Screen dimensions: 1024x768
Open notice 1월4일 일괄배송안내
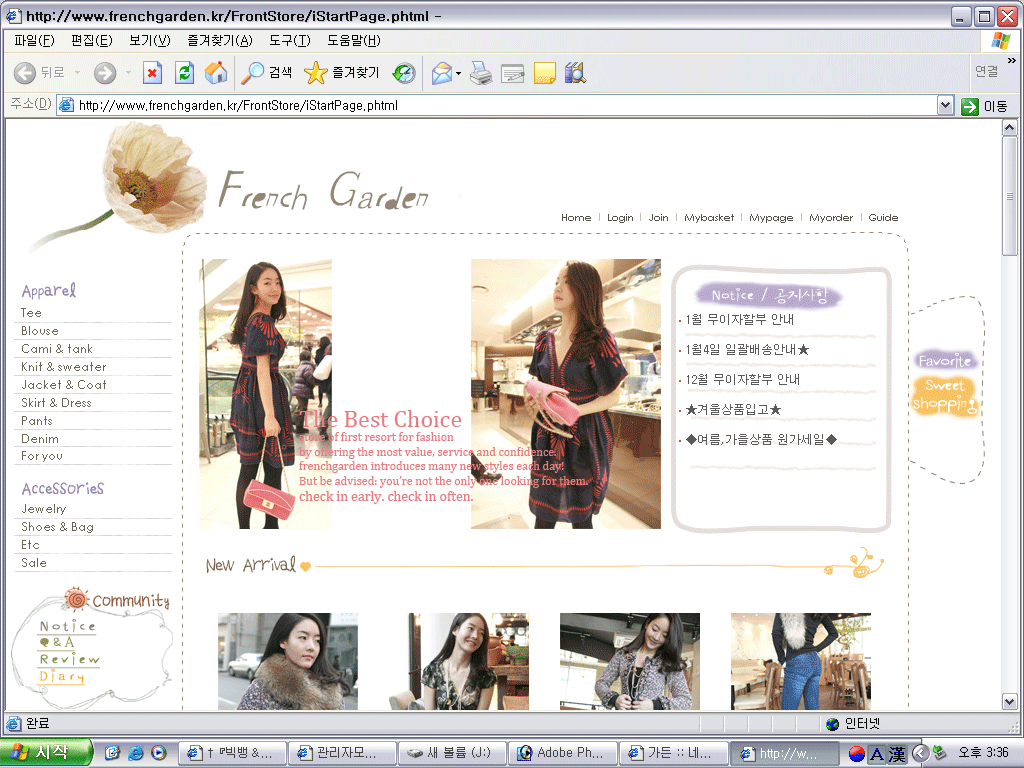click(747, 349)
